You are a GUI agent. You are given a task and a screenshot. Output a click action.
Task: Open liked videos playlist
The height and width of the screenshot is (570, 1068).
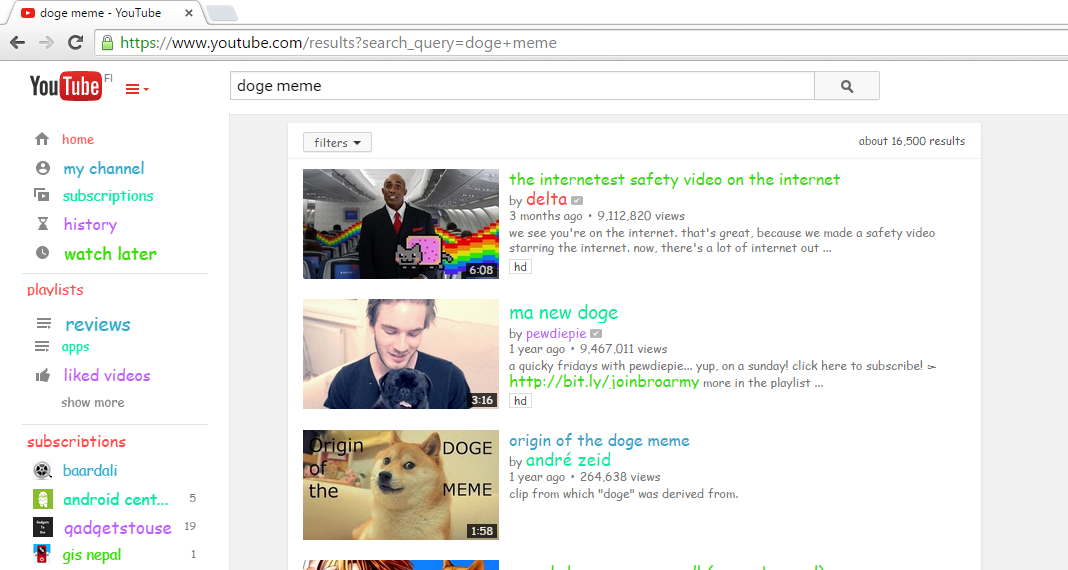click(107, 375)
